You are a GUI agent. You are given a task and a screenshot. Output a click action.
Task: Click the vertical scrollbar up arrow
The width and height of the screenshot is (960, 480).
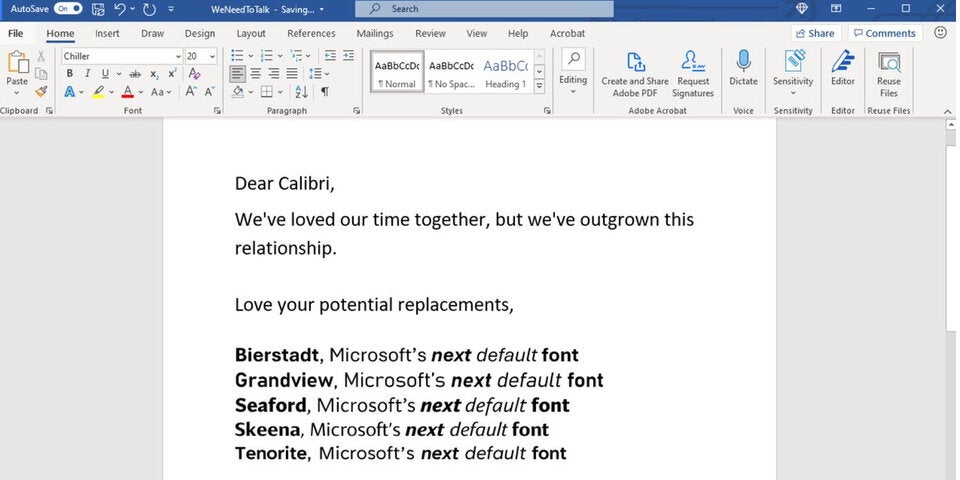click(x=951, y=124)
